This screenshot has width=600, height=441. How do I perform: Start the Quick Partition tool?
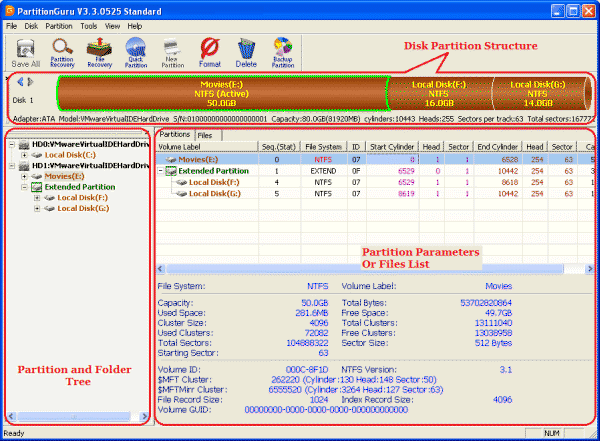coord(136,53)
